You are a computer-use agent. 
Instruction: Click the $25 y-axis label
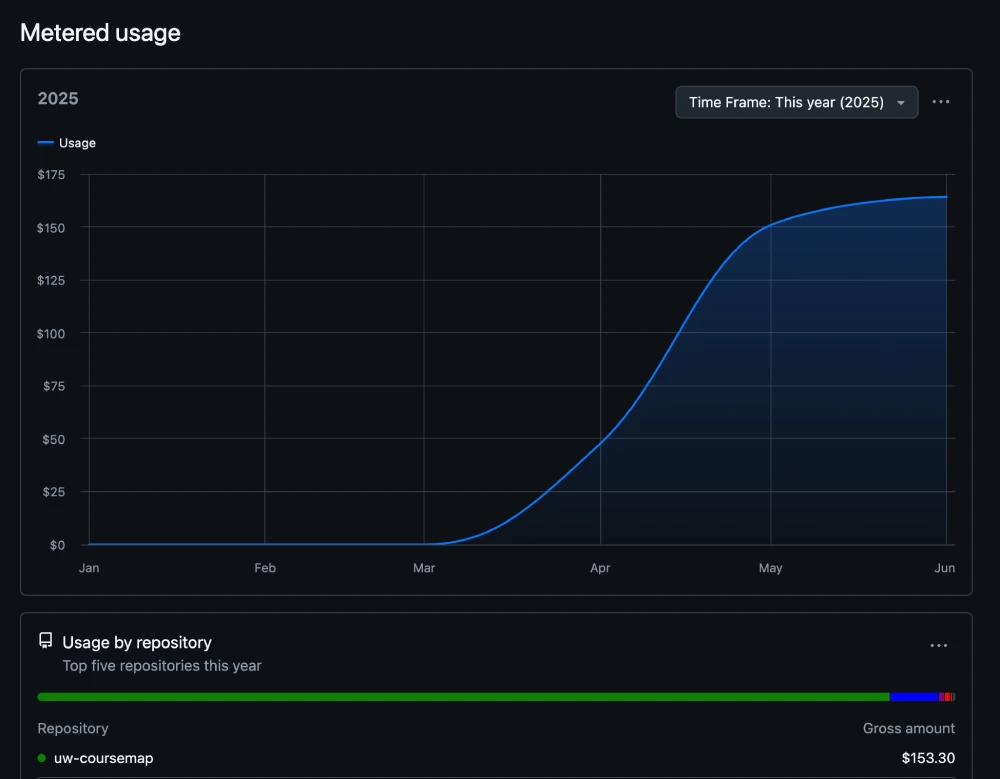point(54,492)
